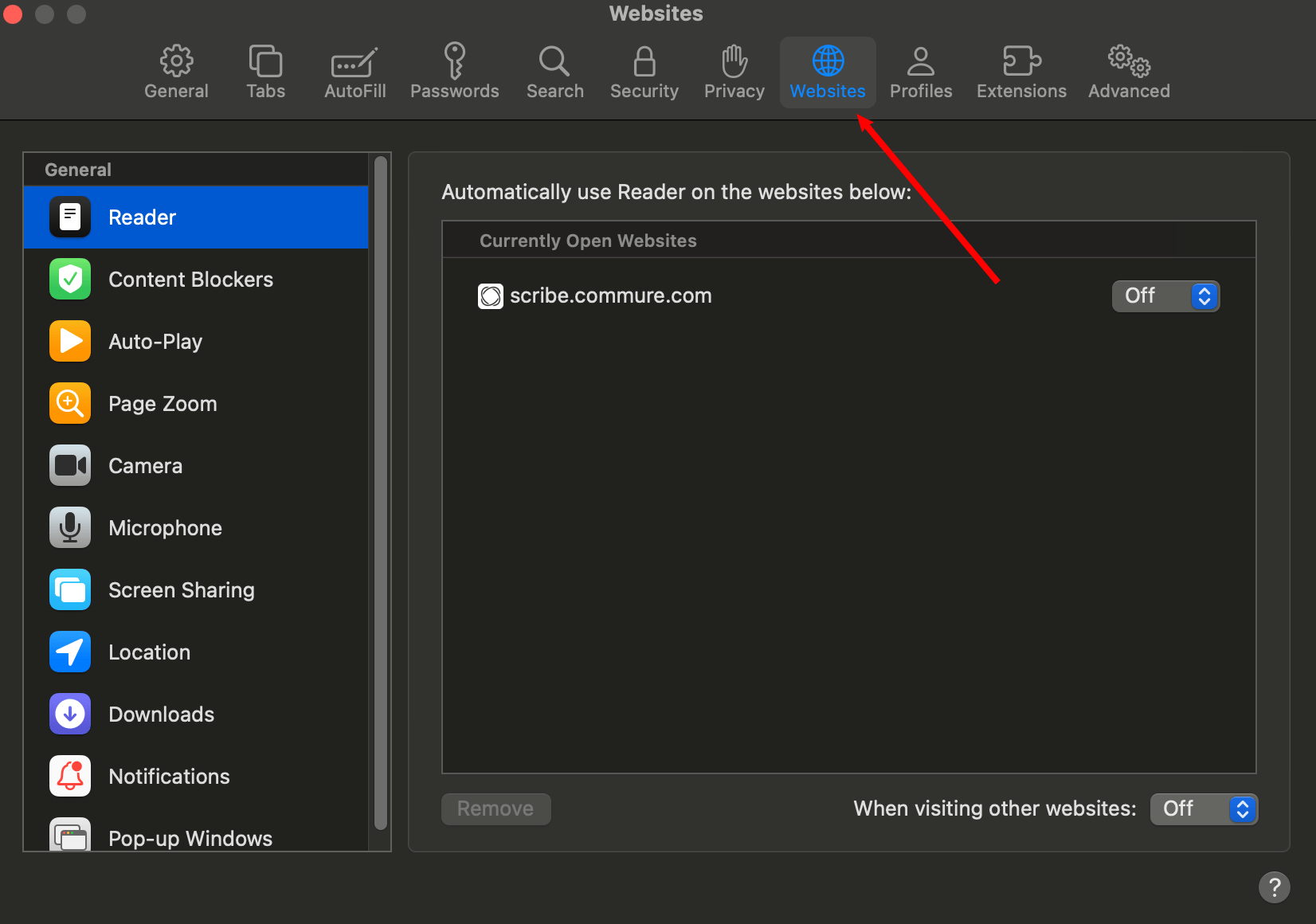Select the Websites globe icon
Image resolution: width=1316 pixels, height=924 pixels.
(828, 61)
